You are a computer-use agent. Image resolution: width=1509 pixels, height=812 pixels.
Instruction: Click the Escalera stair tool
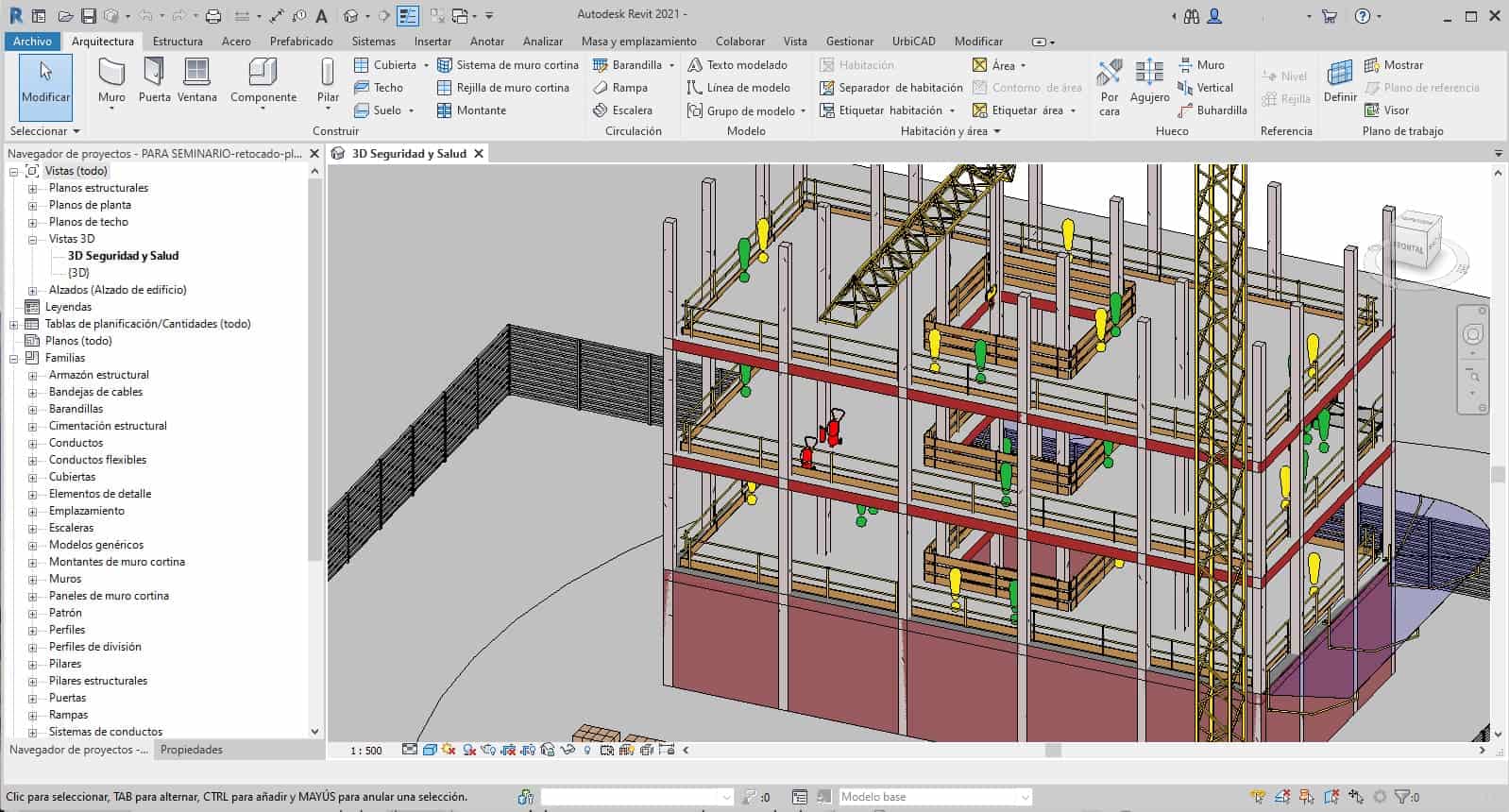point(622,110)
